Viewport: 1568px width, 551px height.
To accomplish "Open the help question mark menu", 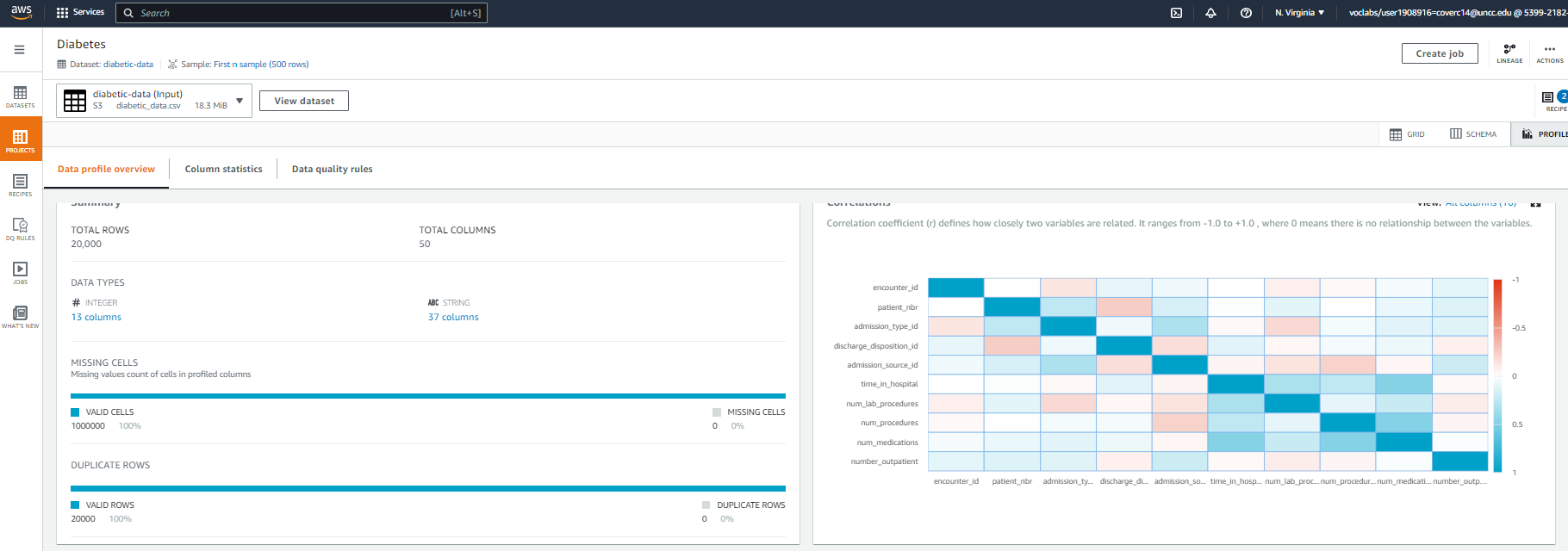I will click(x=1246, y=13).
